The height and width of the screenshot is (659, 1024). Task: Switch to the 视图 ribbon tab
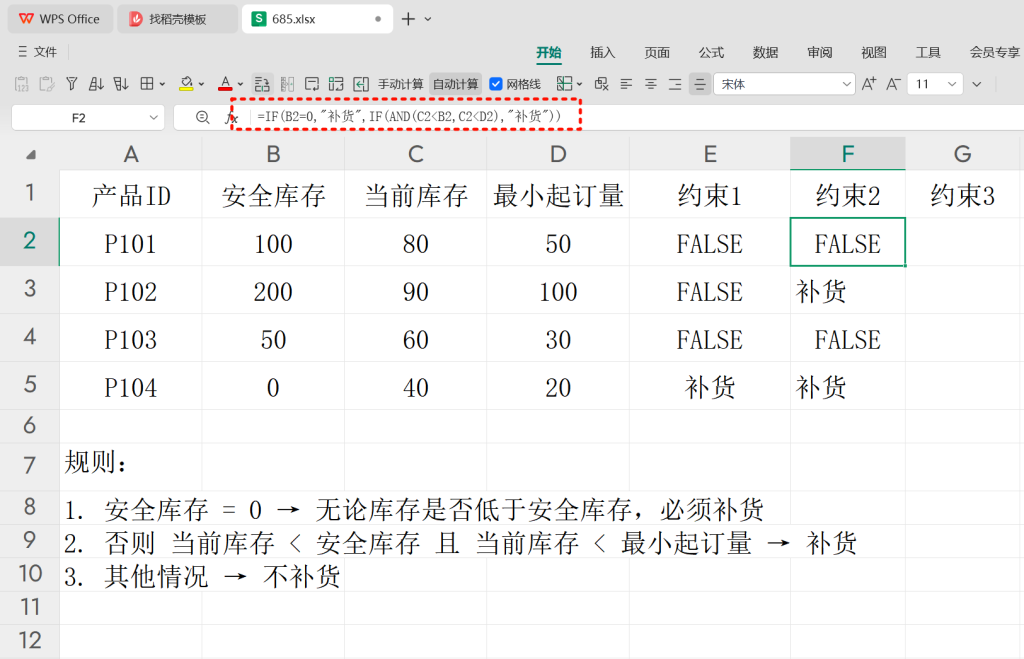pyautogui.click(x=874, y=52)
